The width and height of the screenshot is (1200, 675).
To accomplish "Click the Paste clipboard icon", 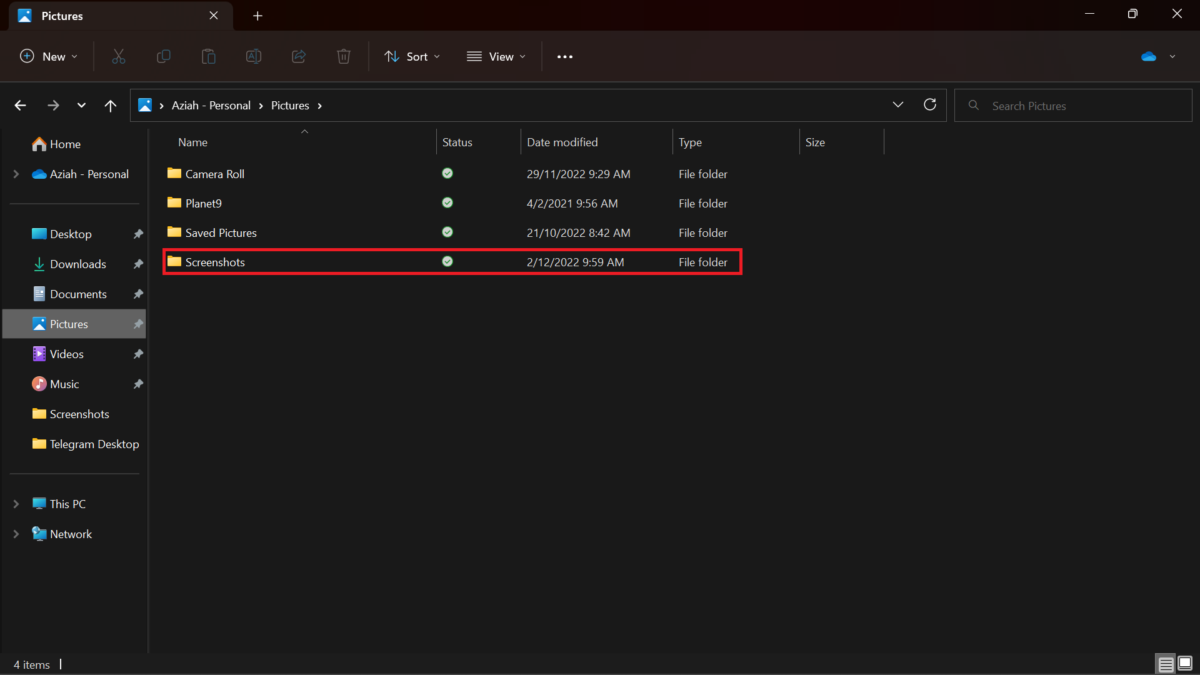I will pos(208,57).
